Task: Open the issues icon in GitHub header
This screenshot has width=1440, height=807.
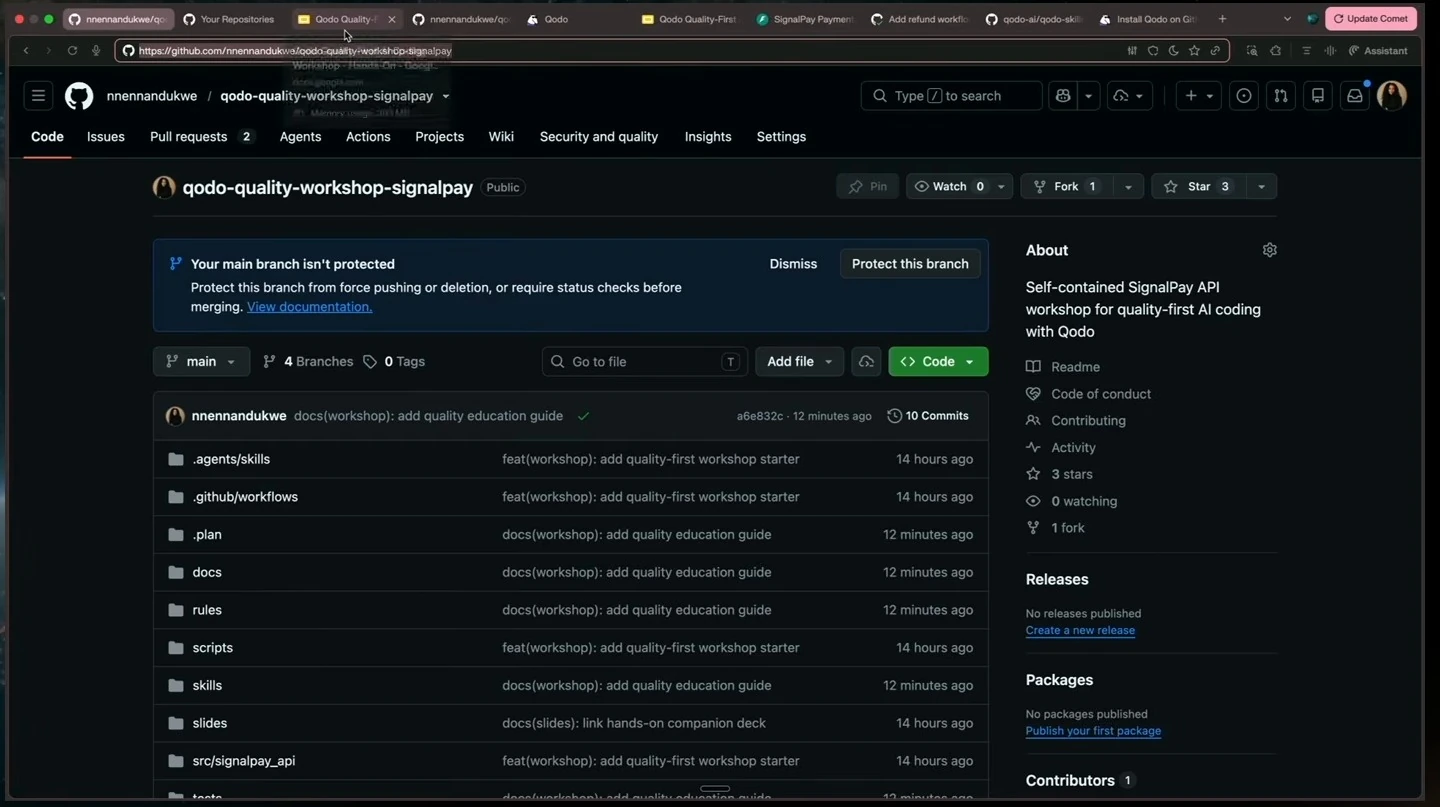Action: coord(1244,96)
